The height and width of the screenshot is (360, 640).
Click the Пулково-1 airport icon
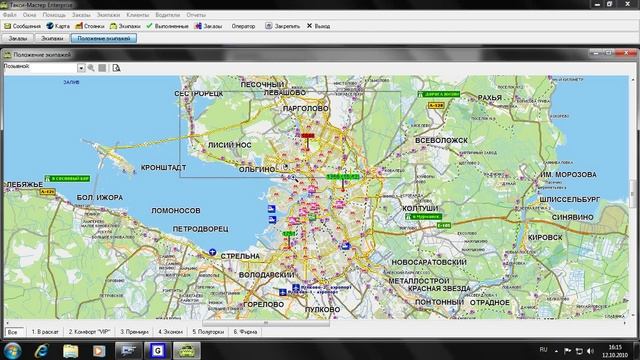[282, 292]
